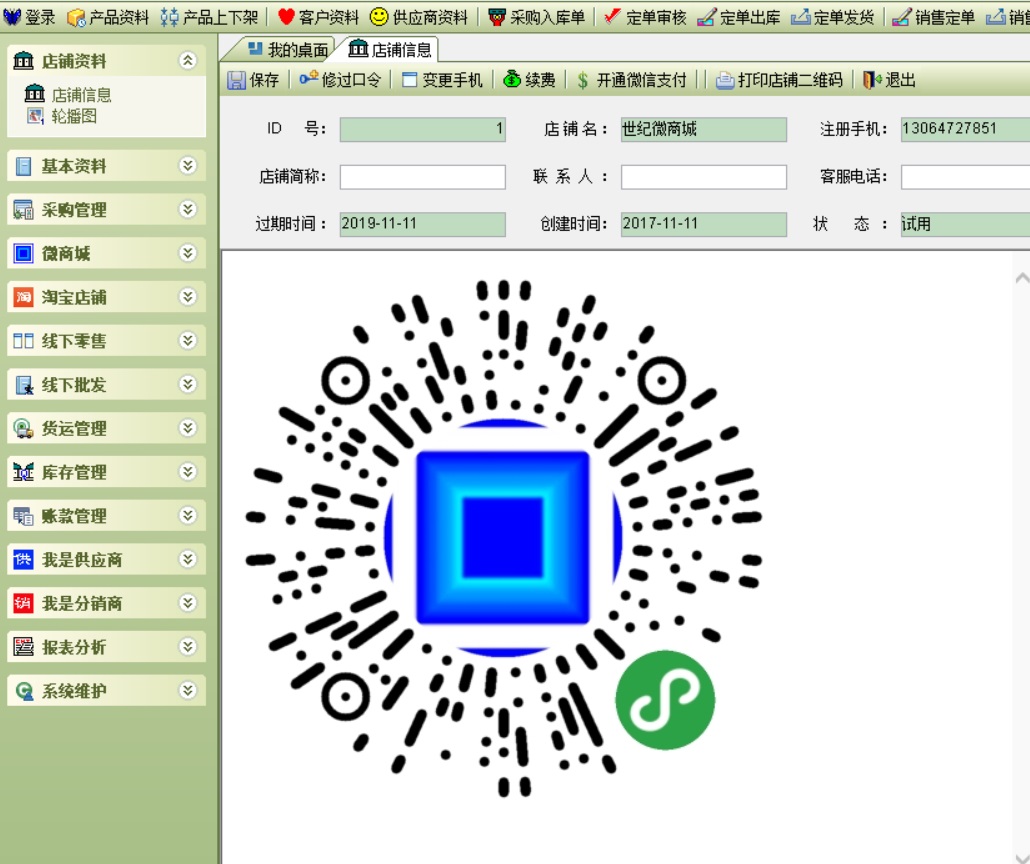Image resolution: width=1030 pixels, height=864 pixels.
Task: Click the 状态 field showing 试用
Action: [965, 224]
